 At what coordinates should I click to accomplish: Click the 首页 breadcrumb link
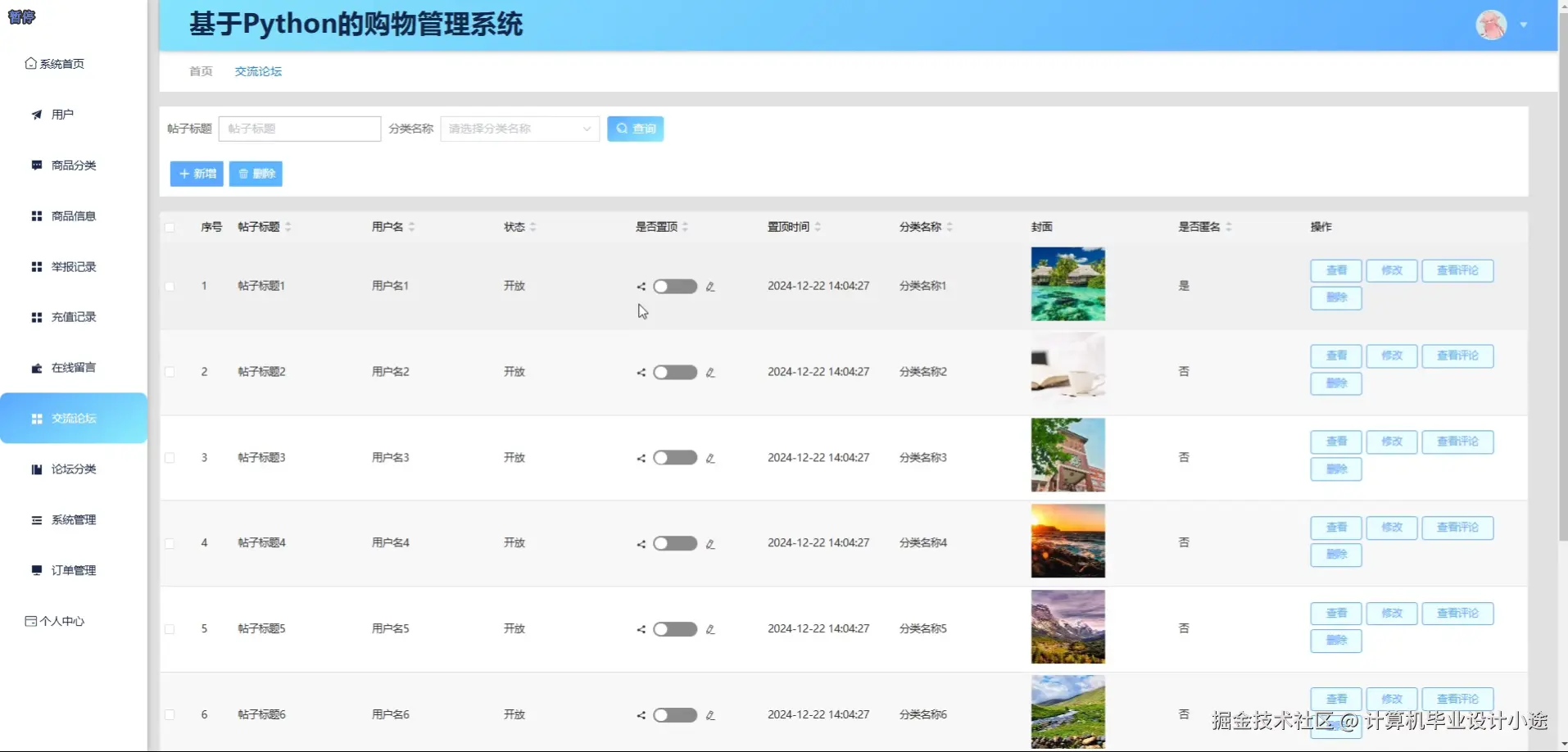tap(201, 72)
